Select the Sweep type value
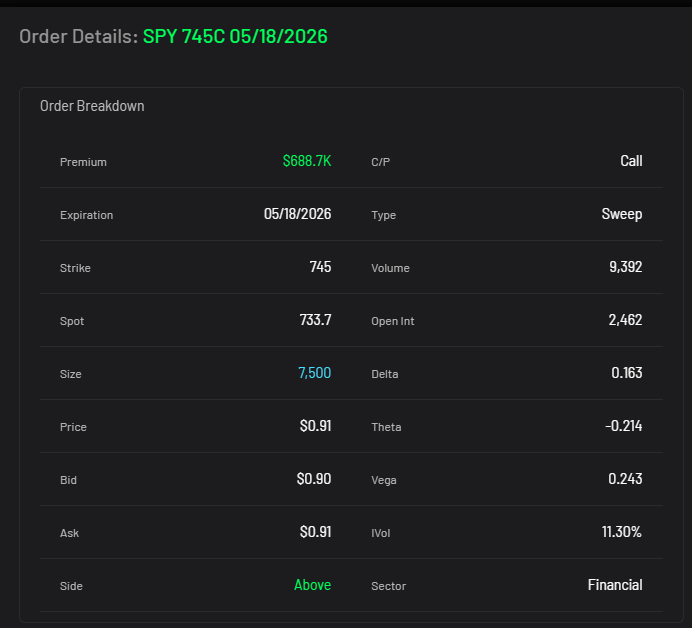Viewport: 692px width, 628px height. [x=622, y=214]
